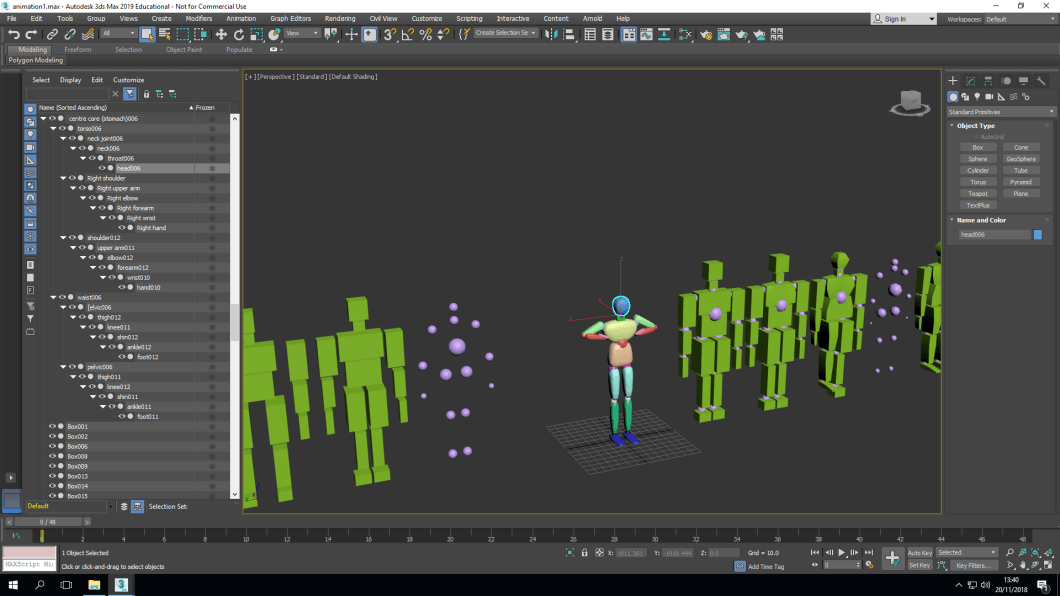Screen dimensions: 1060x596
Task: Open the Create panel plus tab
Action: pyautogui.click(x=953, y=81)
